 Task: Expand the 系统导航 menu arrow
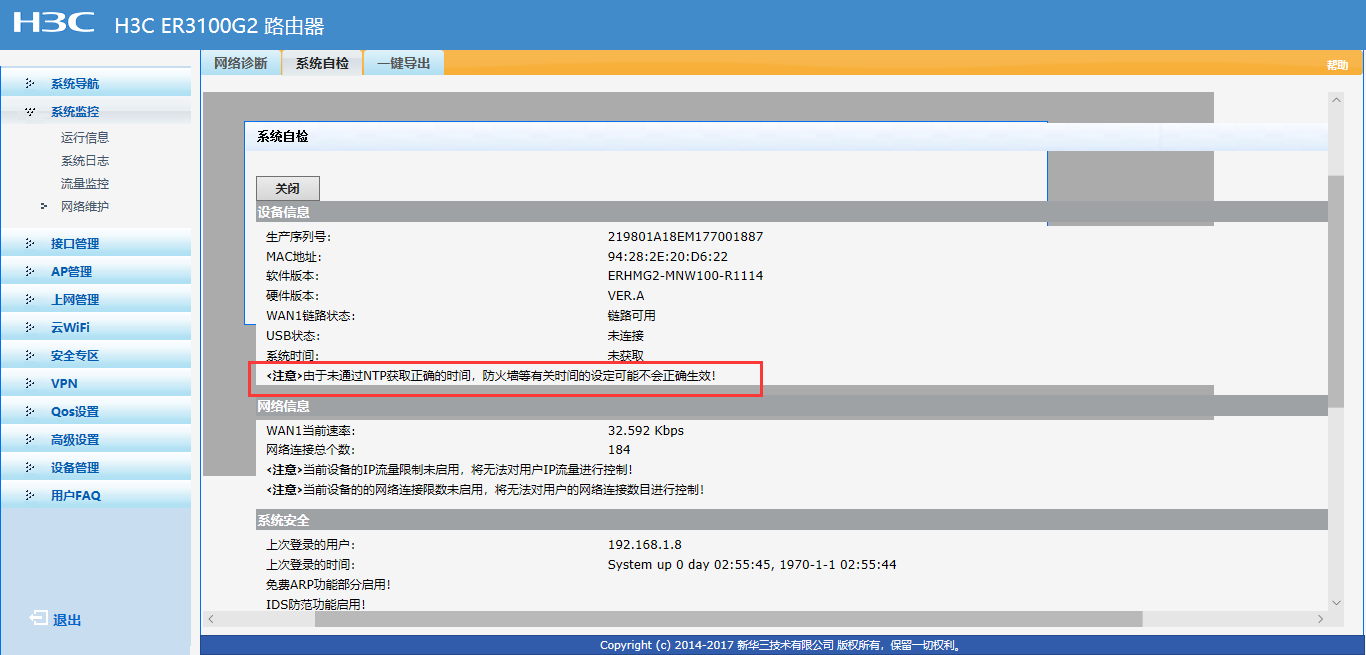(30, 83)
